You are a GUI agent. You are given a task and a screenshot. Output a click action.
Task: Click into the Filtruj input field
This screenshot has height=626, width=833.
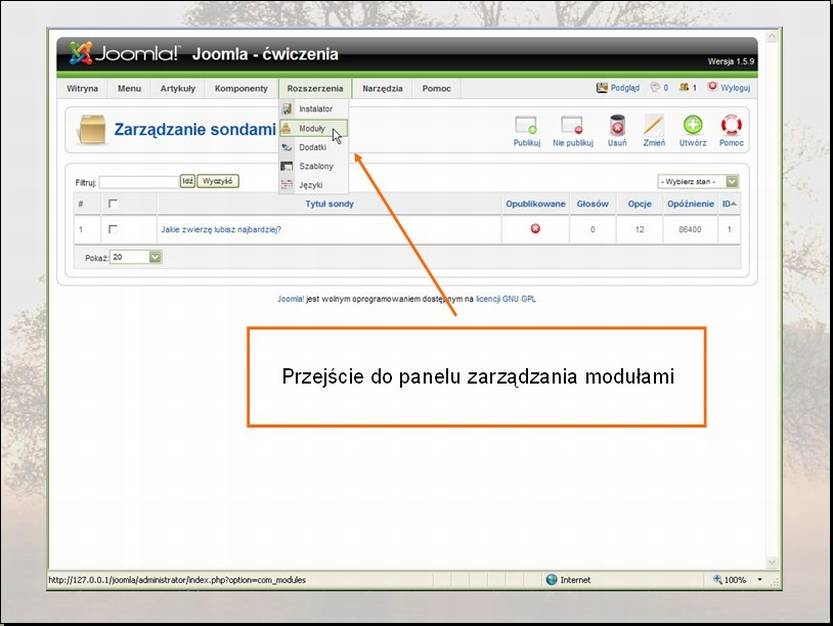(139, 182)
